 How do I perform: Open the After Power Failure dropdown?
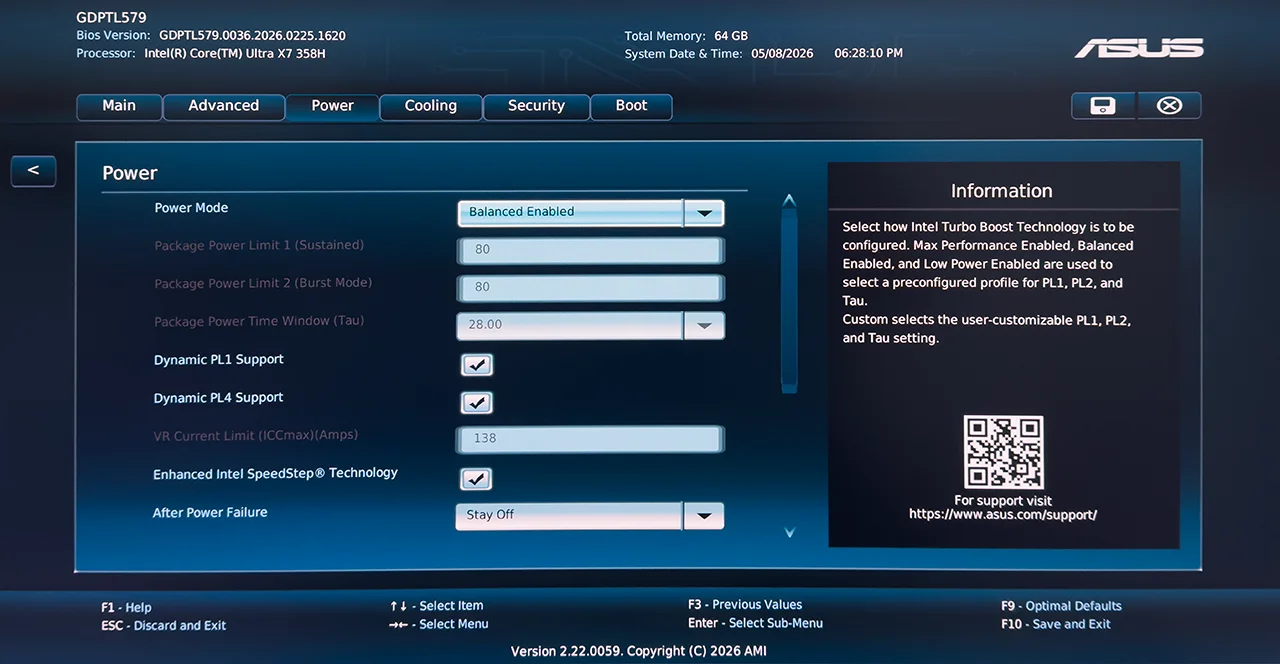coord(590,515)
